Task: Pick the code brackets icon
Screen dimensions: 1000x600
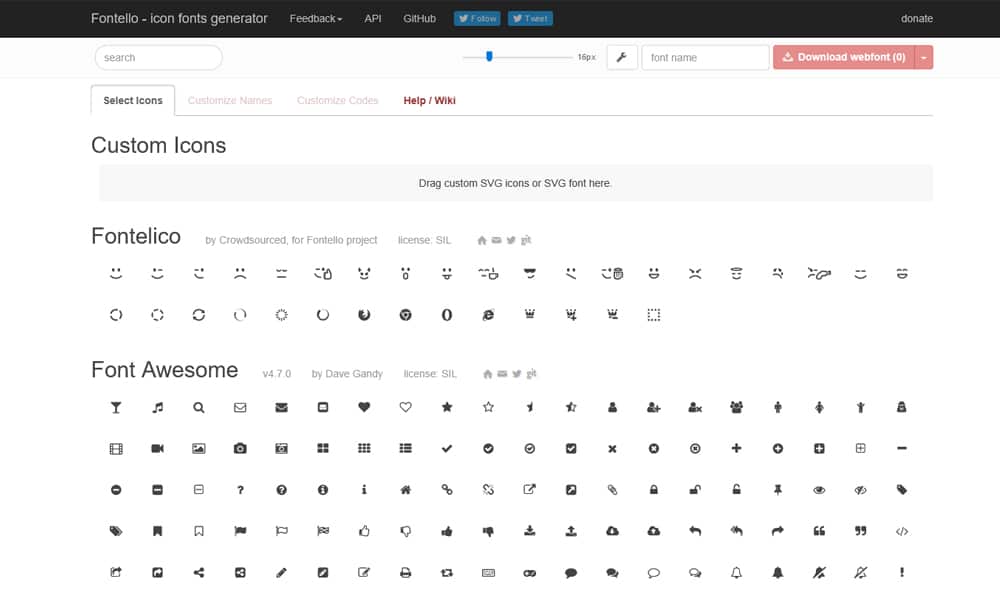Action: (x=901, y=532)
